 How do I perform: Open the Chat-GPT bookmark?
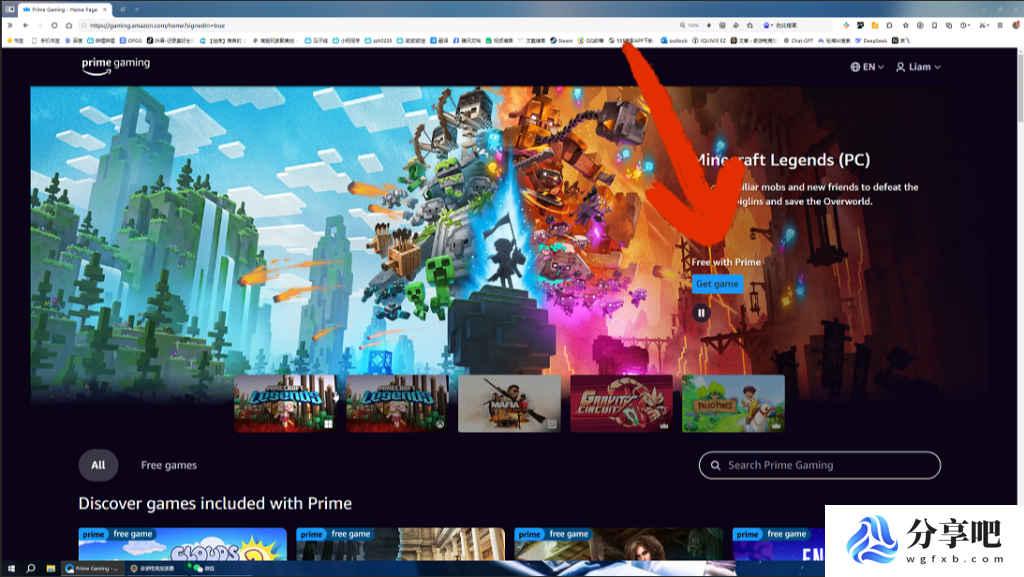(x=798, y=40)
